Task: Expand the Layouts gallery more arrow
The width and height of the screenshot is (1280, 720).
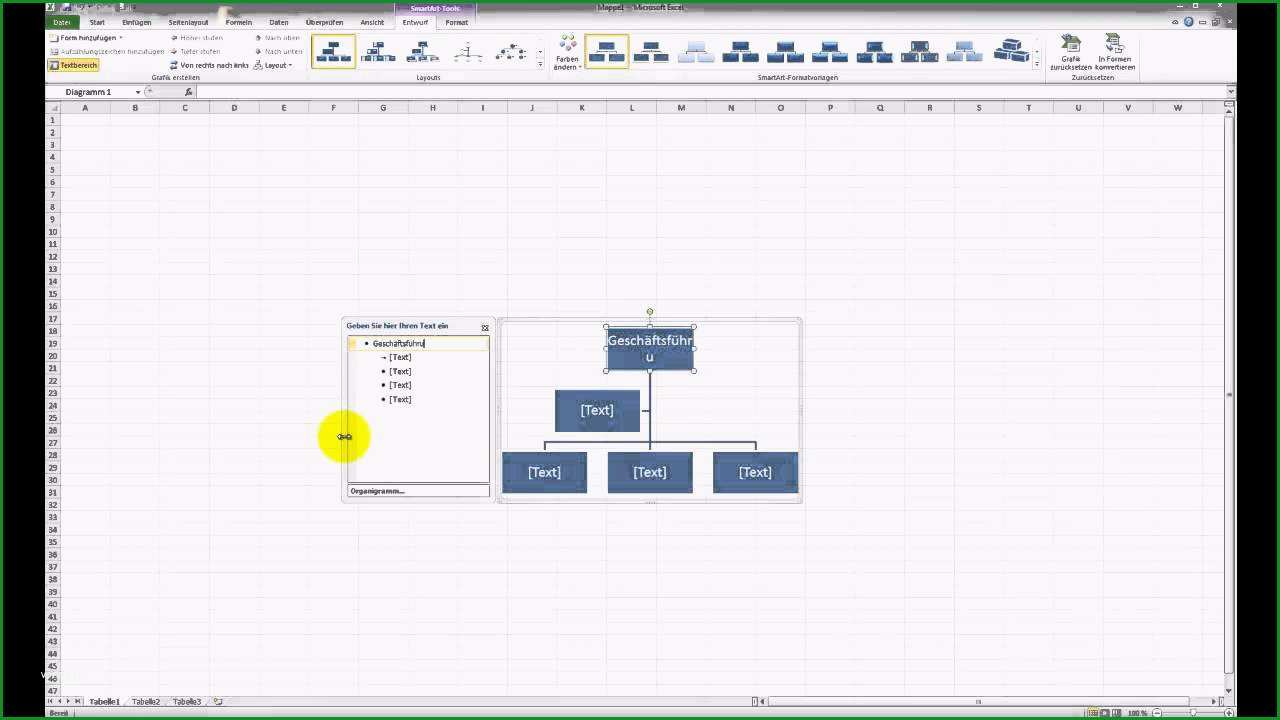Action: coord(540,64)
